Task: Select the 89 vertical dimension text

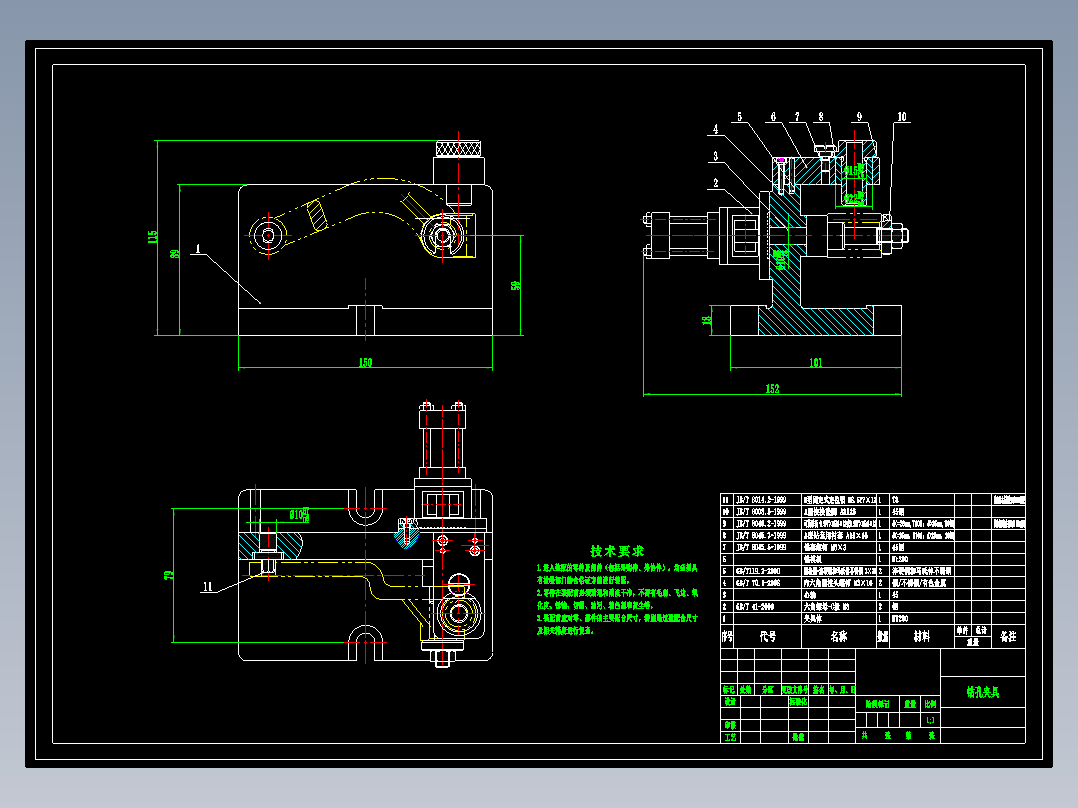Action: pyautogui.click(x=175, y=254)
